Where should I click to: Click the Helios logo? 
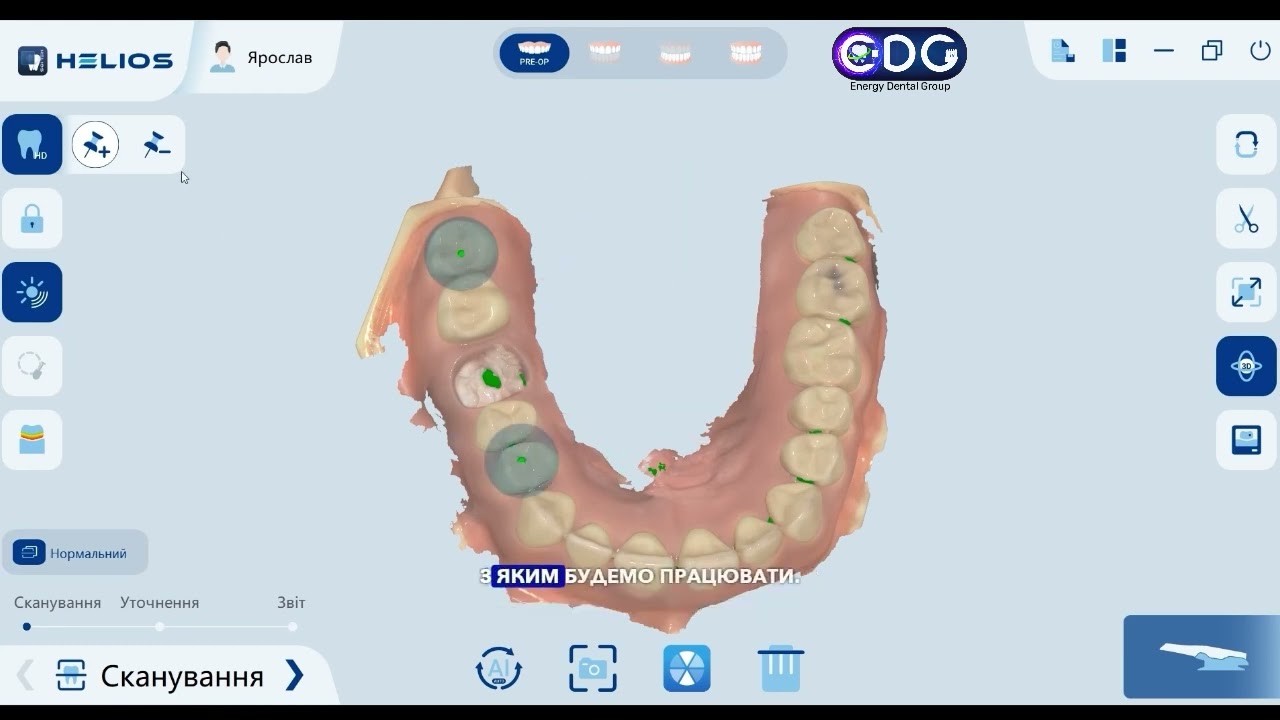coord(95,60)
